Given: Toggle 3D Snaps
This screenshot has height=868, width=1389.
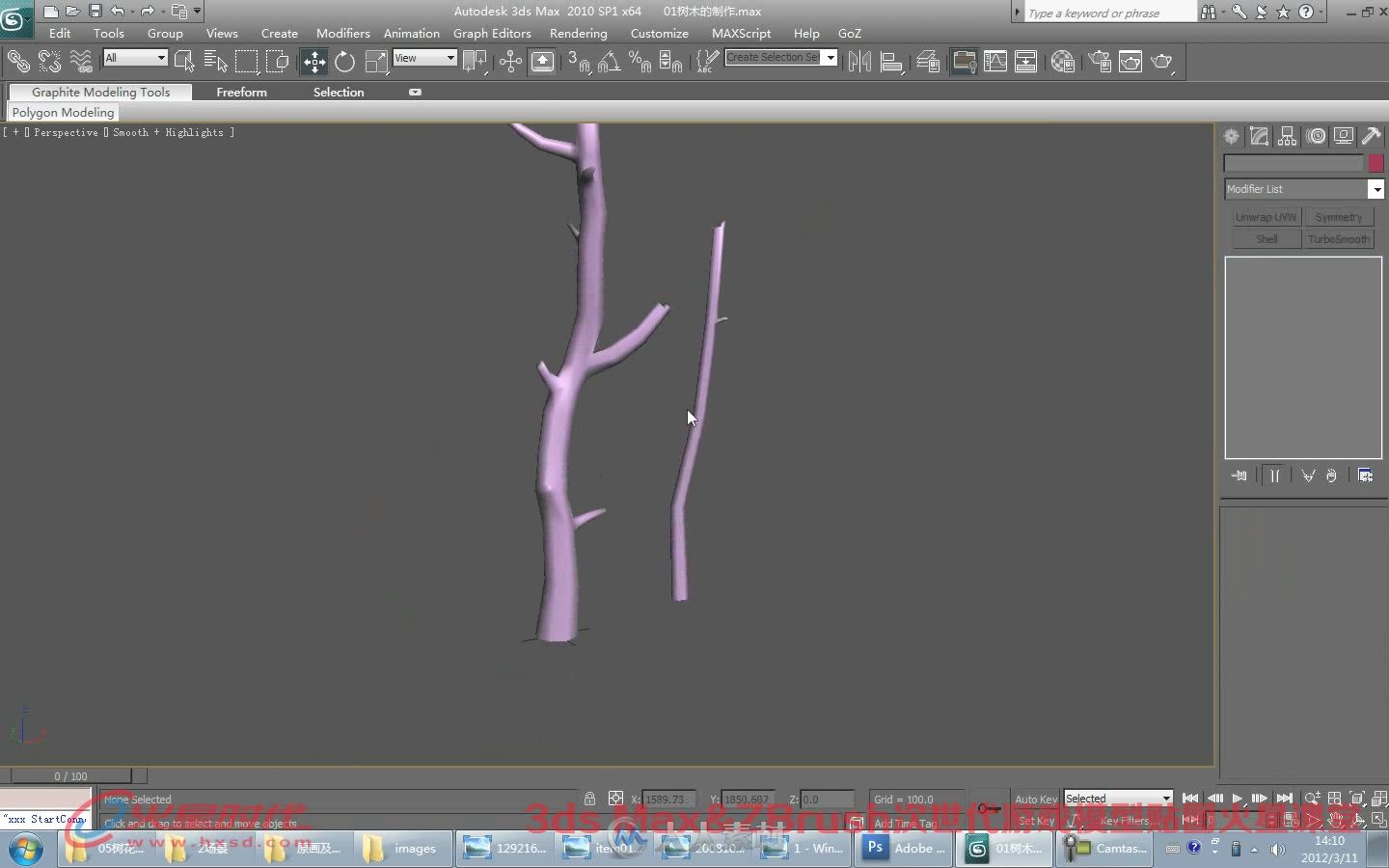Looking at the screenshot, I should tap(579, 62).
